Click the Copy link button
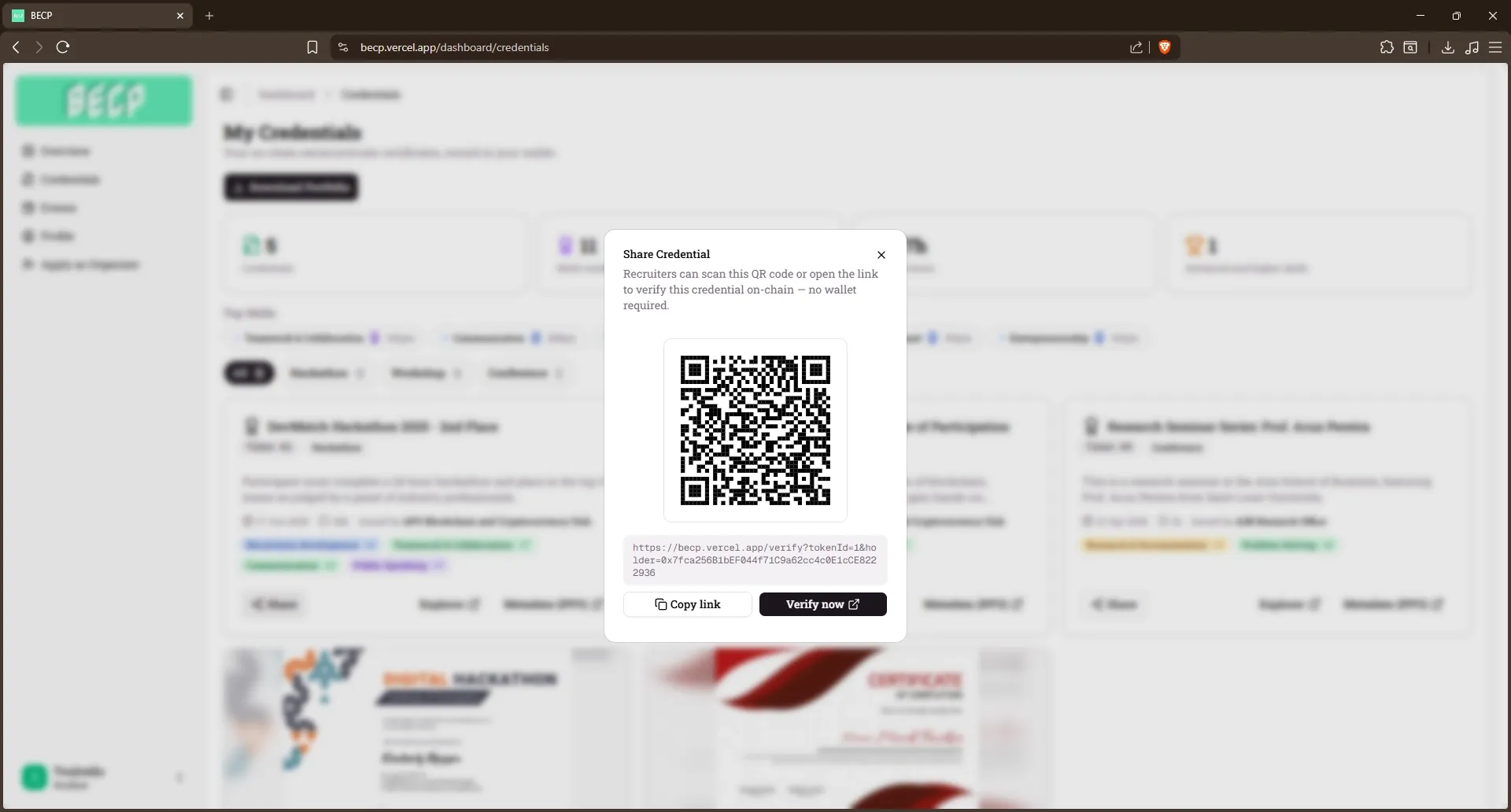Image resolution: width=1511 pixels, height=812 pixels. pyautogui.click(x=688, y=604)
